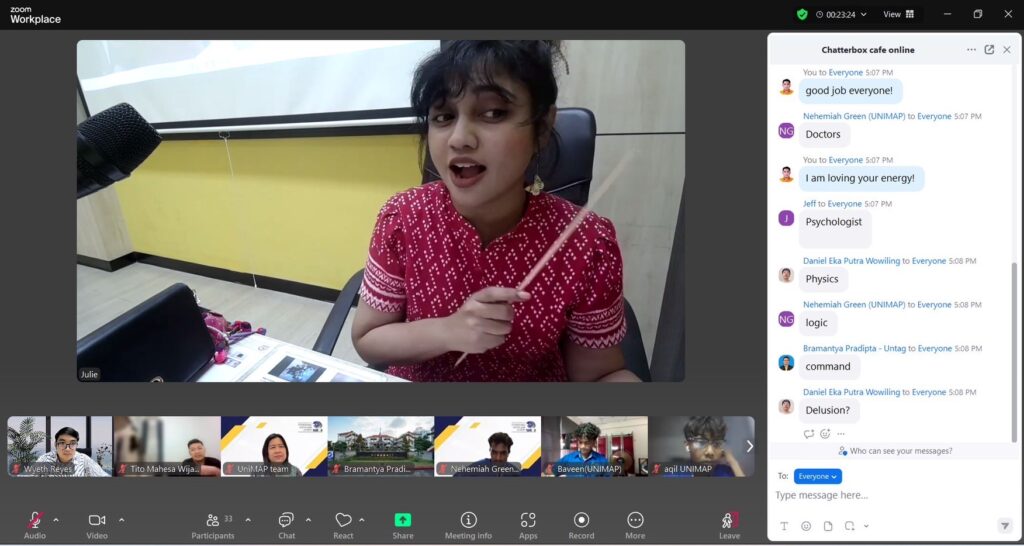Open chat panel more options ellipsis
The height and width of the screenshot is (546, 1024).
click(971, 50)
